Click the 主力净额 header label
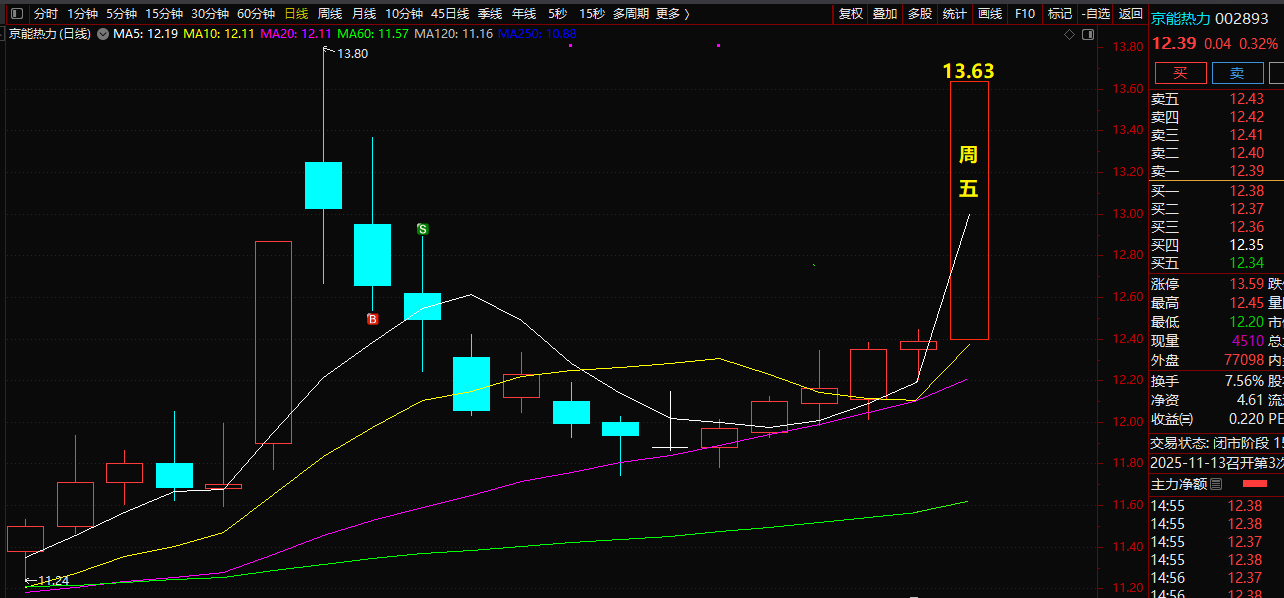This screenshot has width=1284, height=598. tap(1179, 484)
